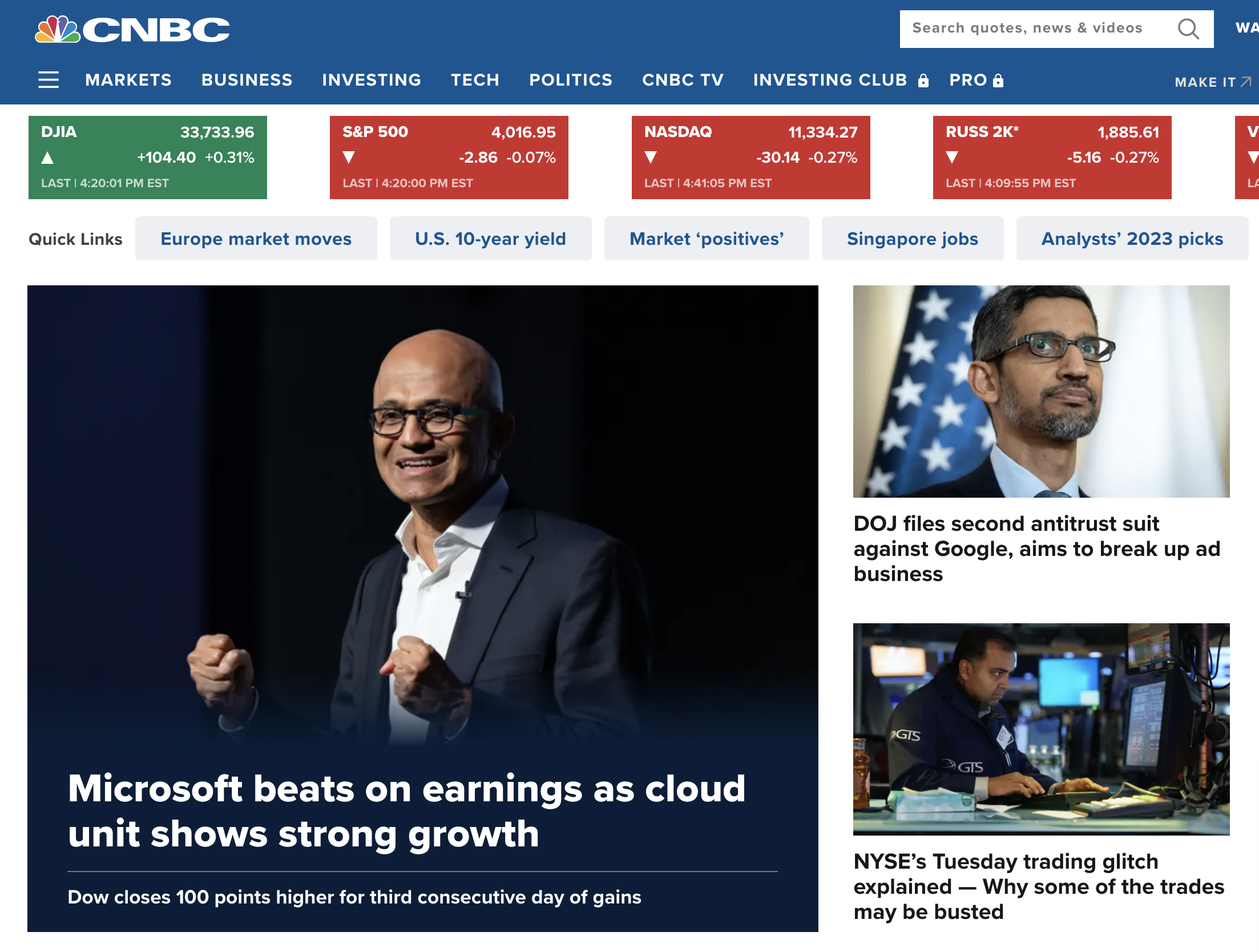This screenshot has height=952, width=1259.
Task: Click NASDAQ change -30.14
Action: click(778, 158)
